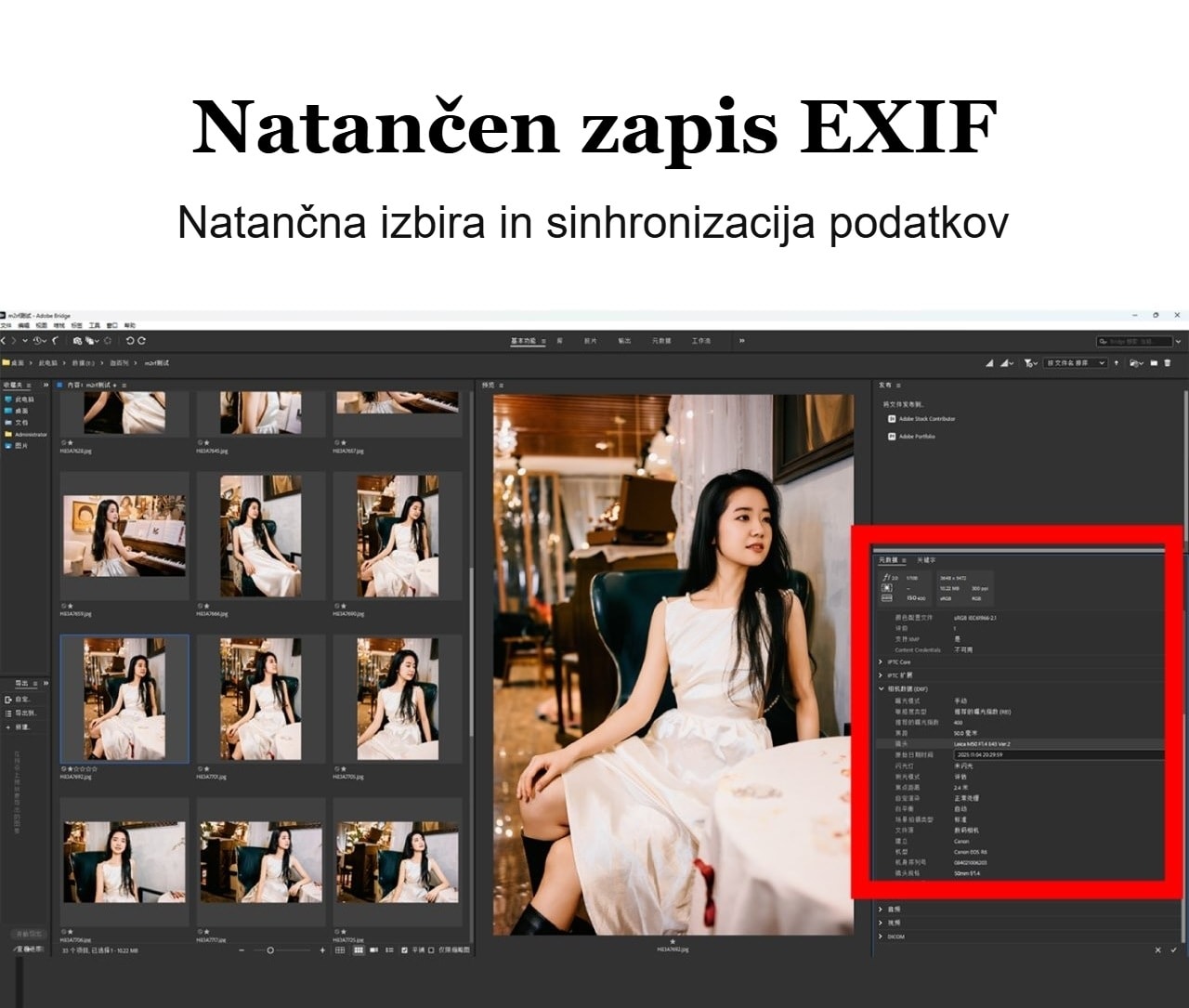
Task: Adjust the thumbnail size slider
Action: [x=270, y=950]
